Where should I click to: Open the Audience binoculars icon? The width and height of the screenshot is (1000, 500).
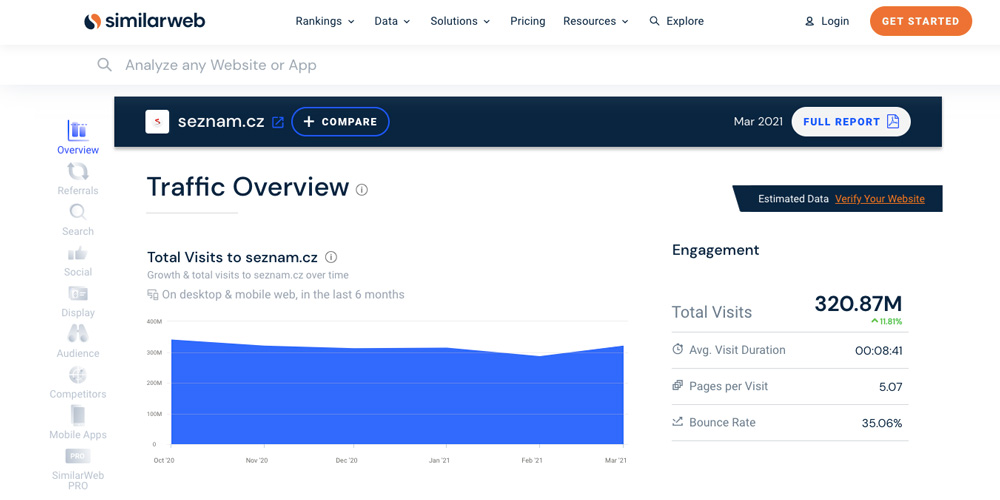pos(78,334)
